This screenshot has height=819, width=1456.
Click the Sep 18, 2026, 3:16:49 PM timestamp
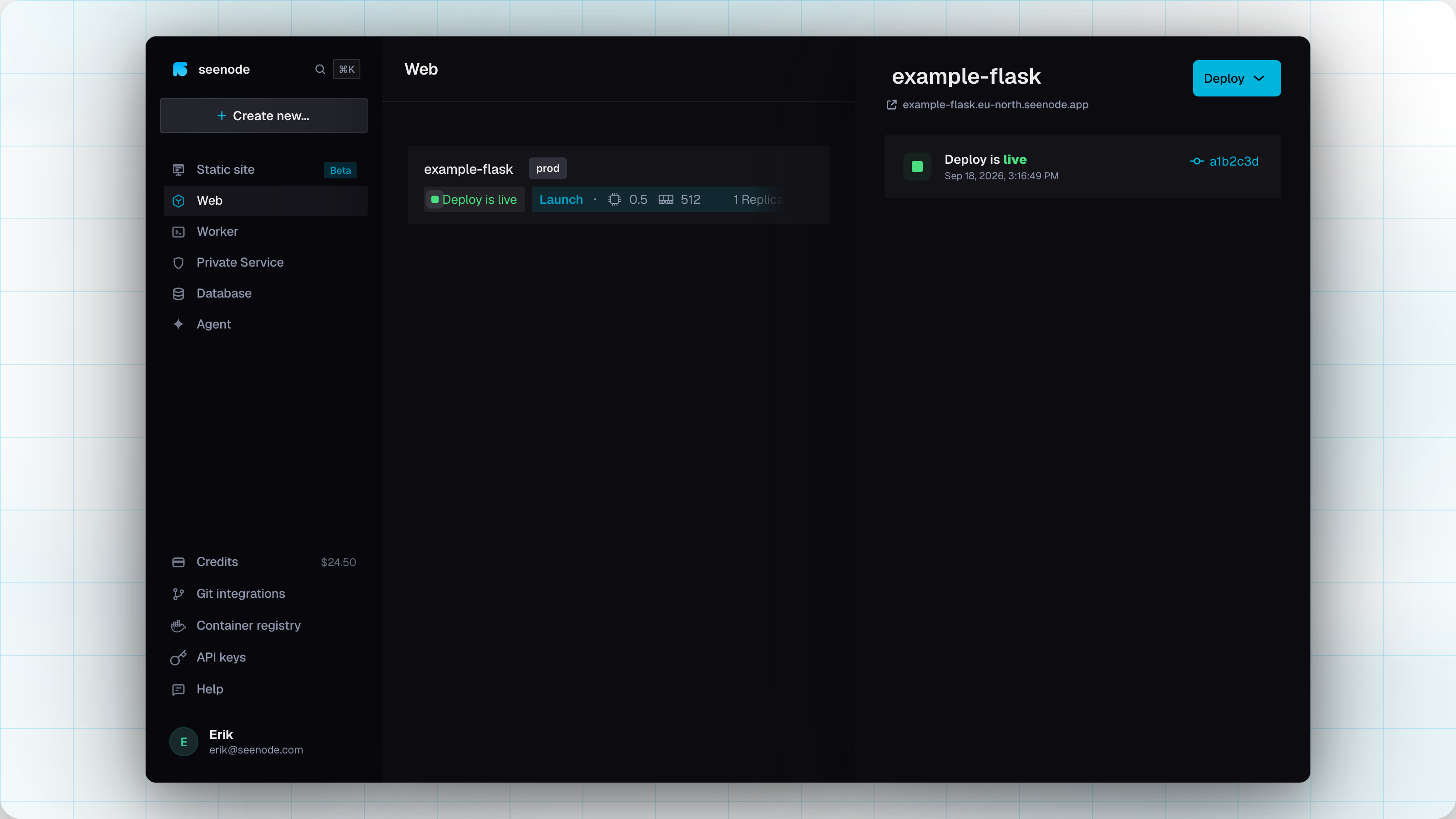point(1001,176)
